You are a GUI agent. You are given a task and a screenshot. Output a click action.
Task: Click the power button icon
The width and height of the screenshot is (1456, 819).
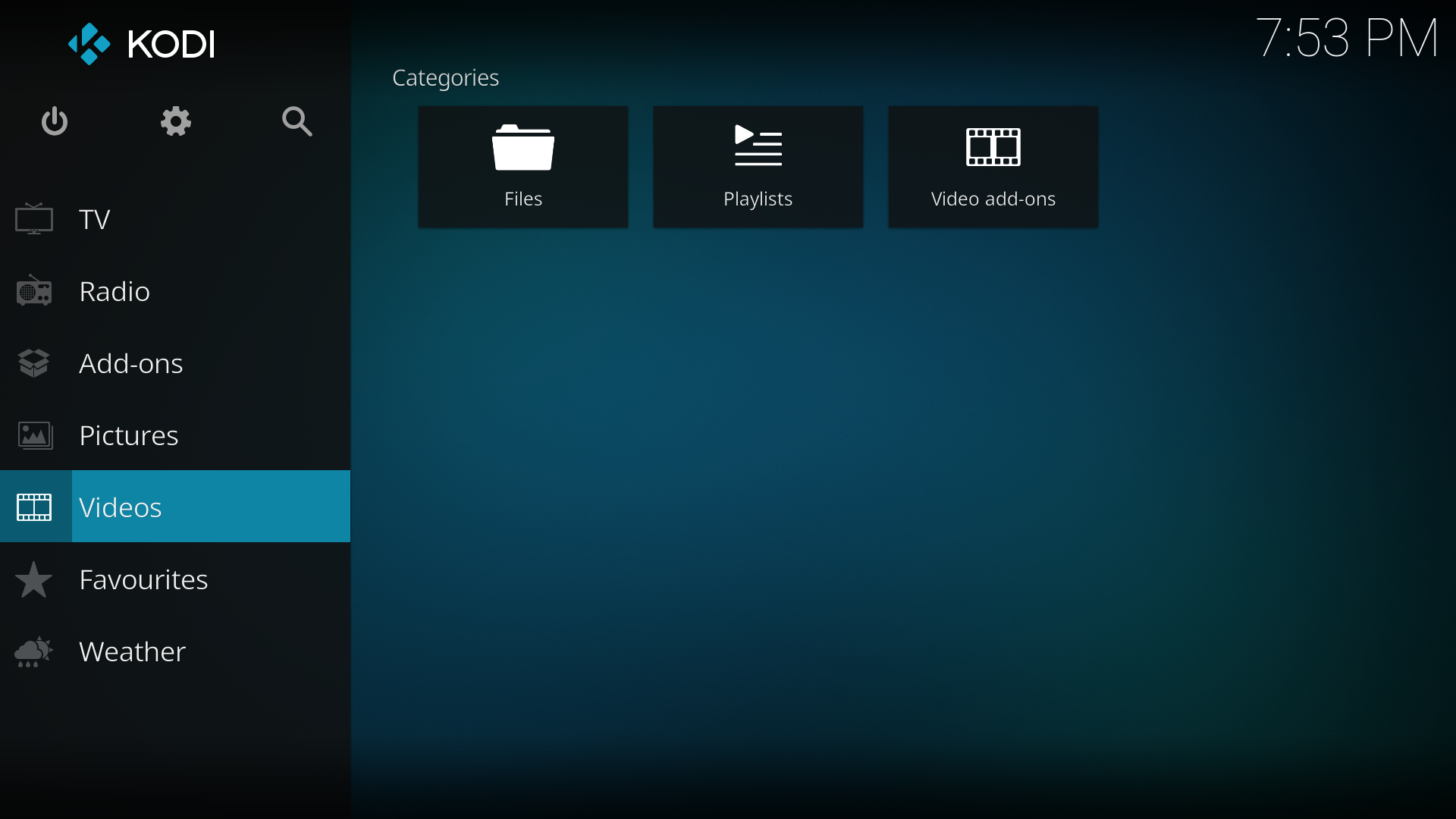[54, 121]
